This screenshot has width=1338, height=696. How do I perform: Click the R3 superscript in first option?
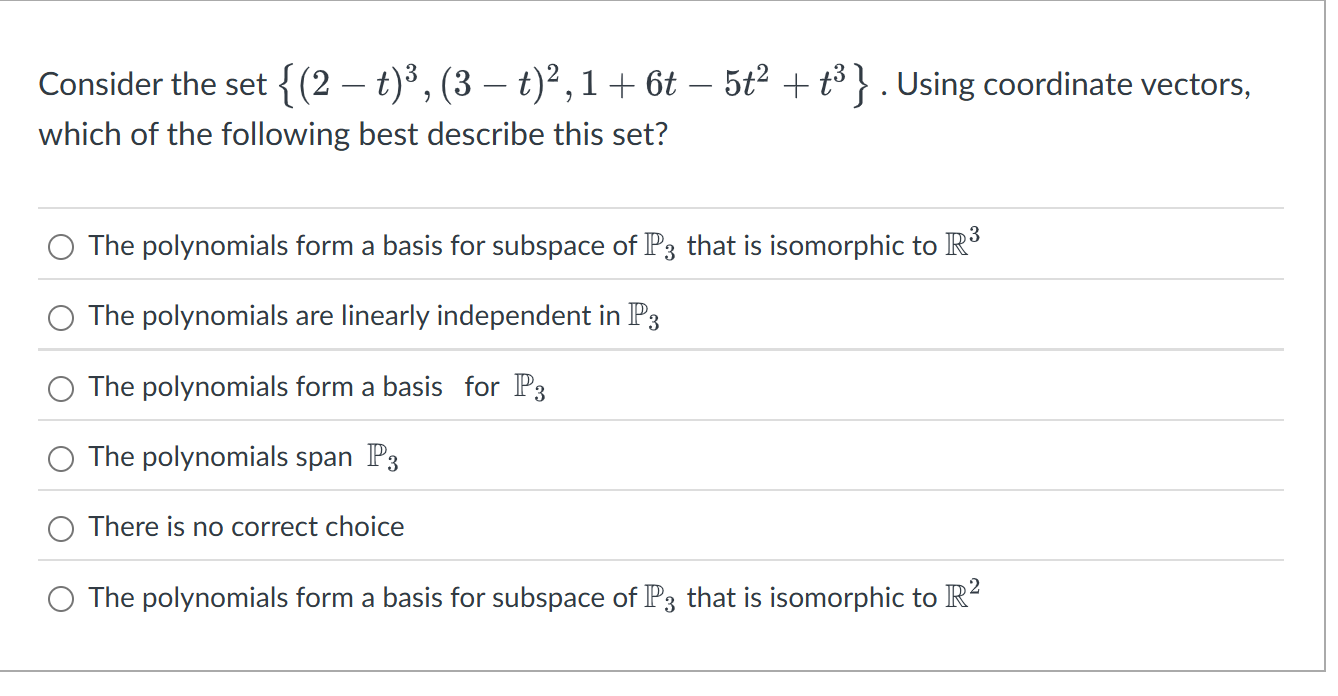(970, 240)
